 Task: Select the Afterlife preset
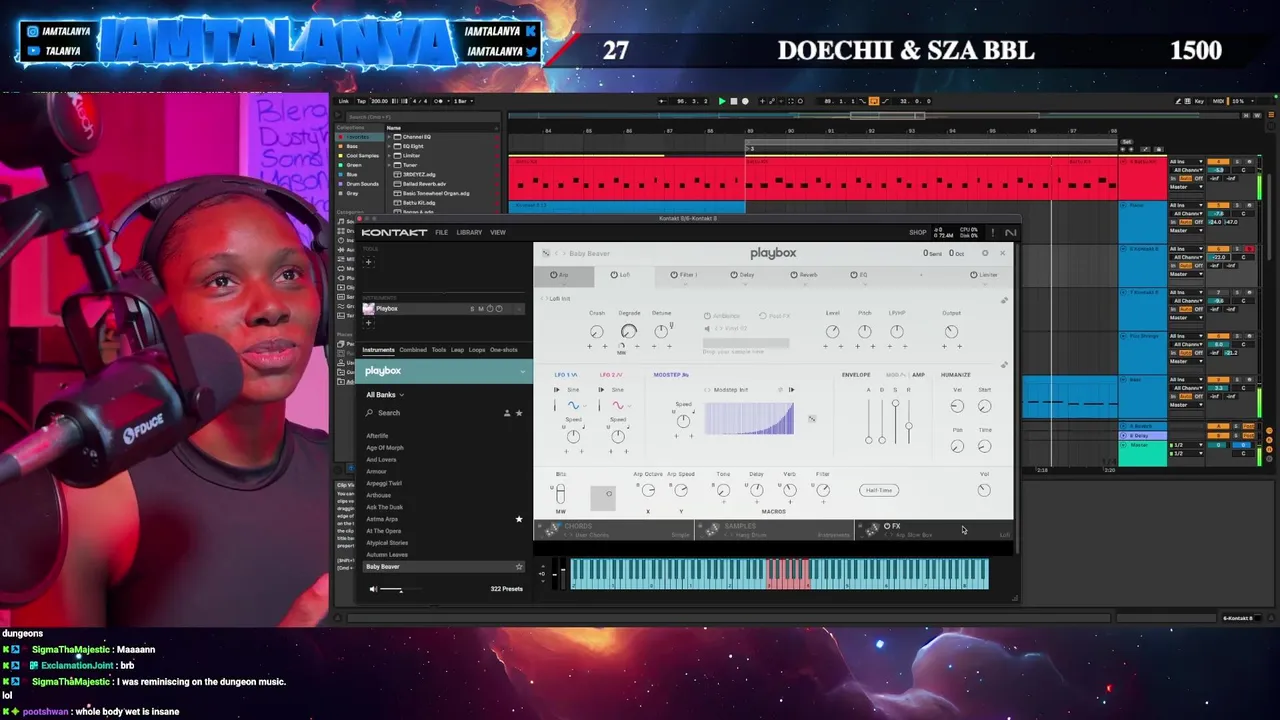pyautogui.click(x=377, y=436)
